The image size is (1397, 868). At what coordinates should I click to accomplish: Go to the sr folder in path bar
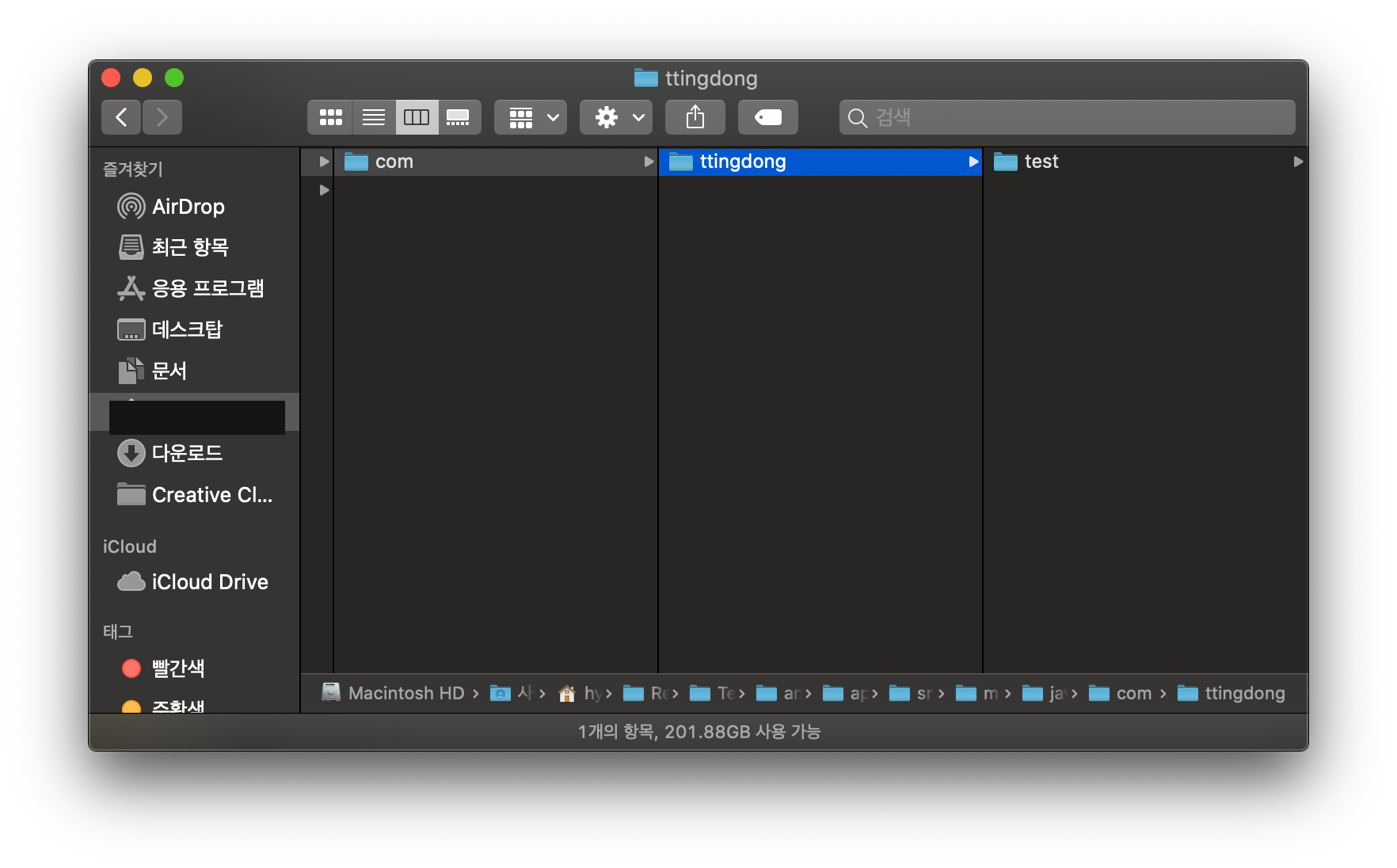[911, 693]
